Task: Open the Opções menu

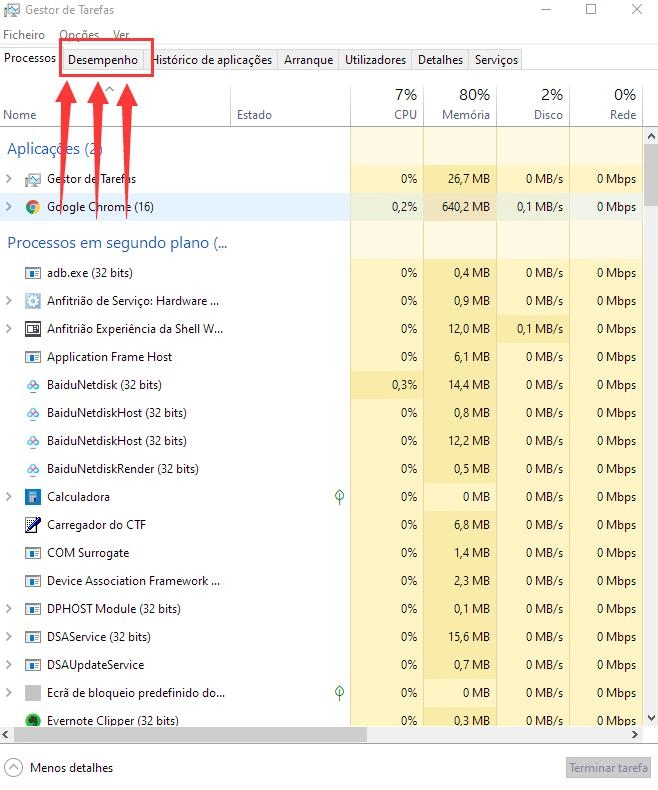Action: (x=79, y=35)
